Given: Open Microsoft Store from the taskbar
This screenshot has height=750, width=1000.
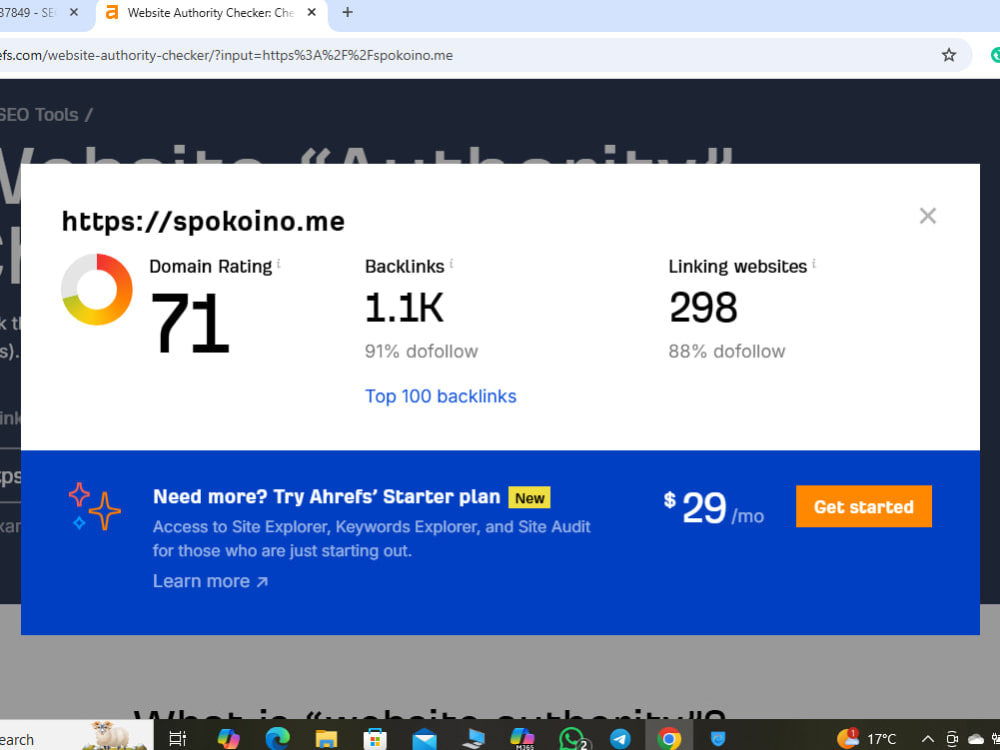Looking at the screenshot, I should pyautogui.click(x=375, y=739).
